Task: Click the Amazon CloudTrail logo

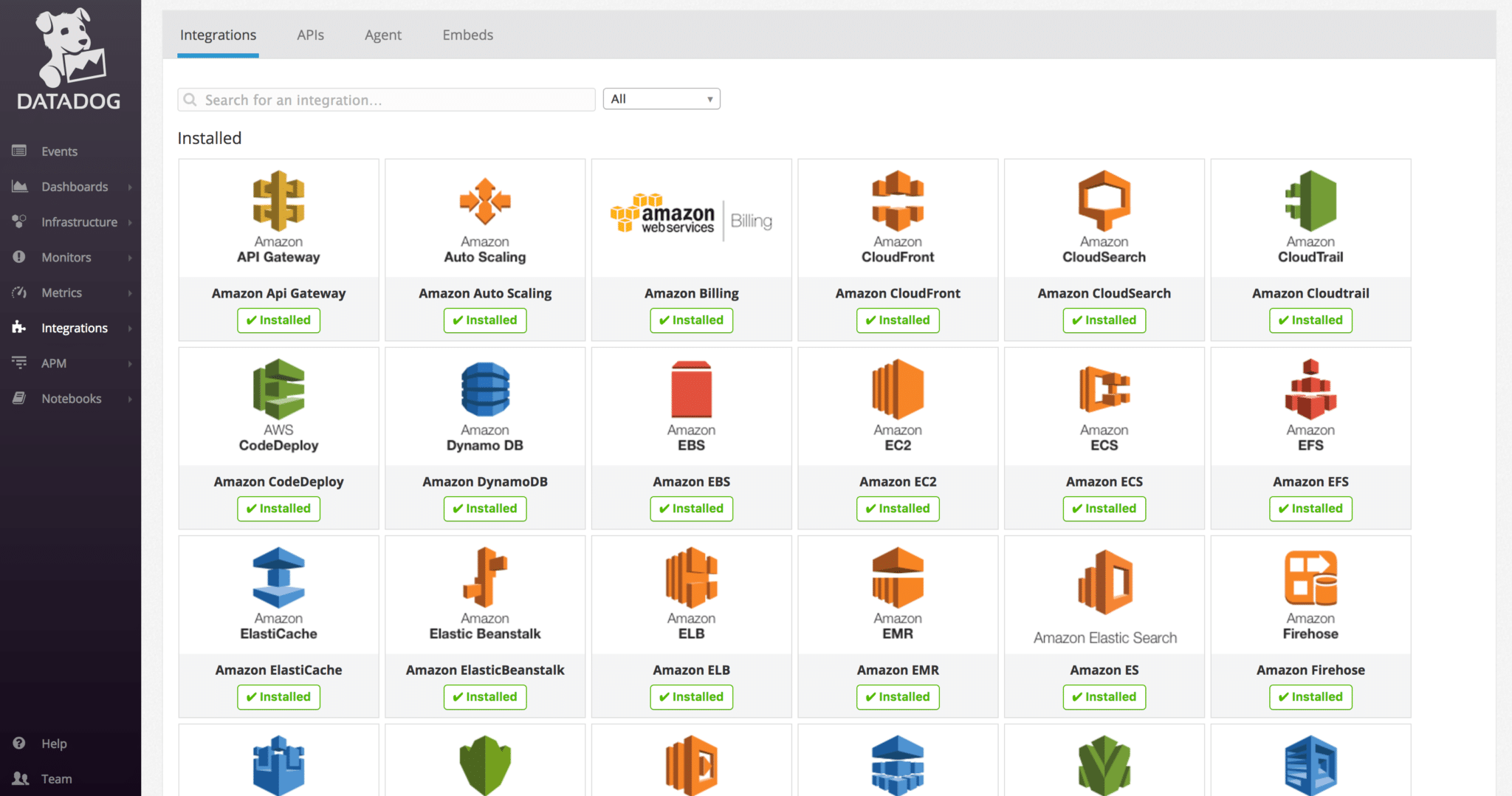Action: click(x=1310, y=202)
